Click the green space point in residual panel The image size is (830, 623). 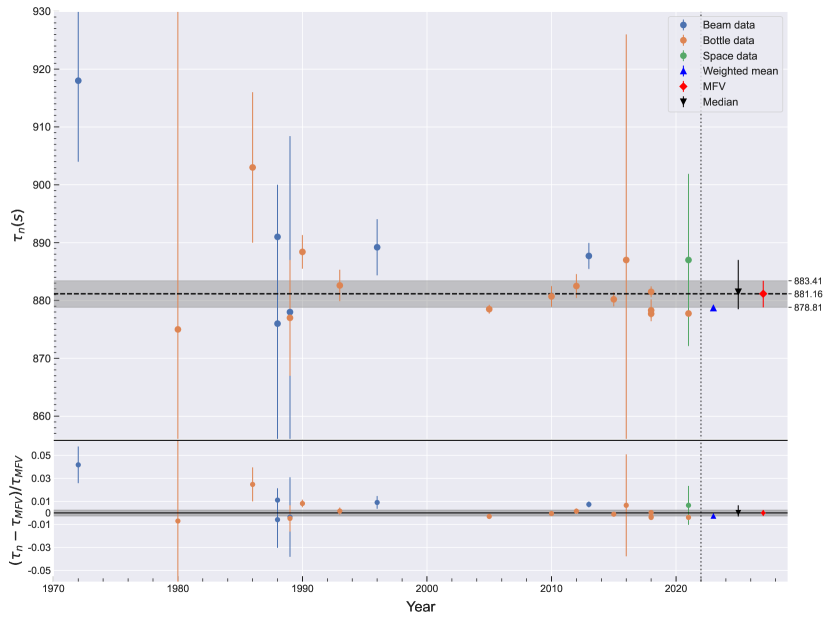pos(688,505)
